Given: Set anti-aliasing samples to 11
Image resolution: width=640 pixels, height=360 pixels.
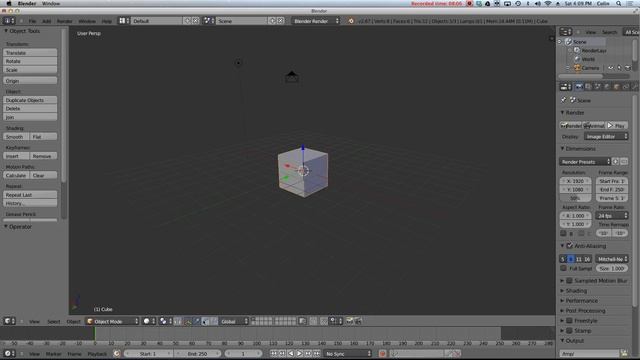Looking at the screenshot, I should pos(579,259).
